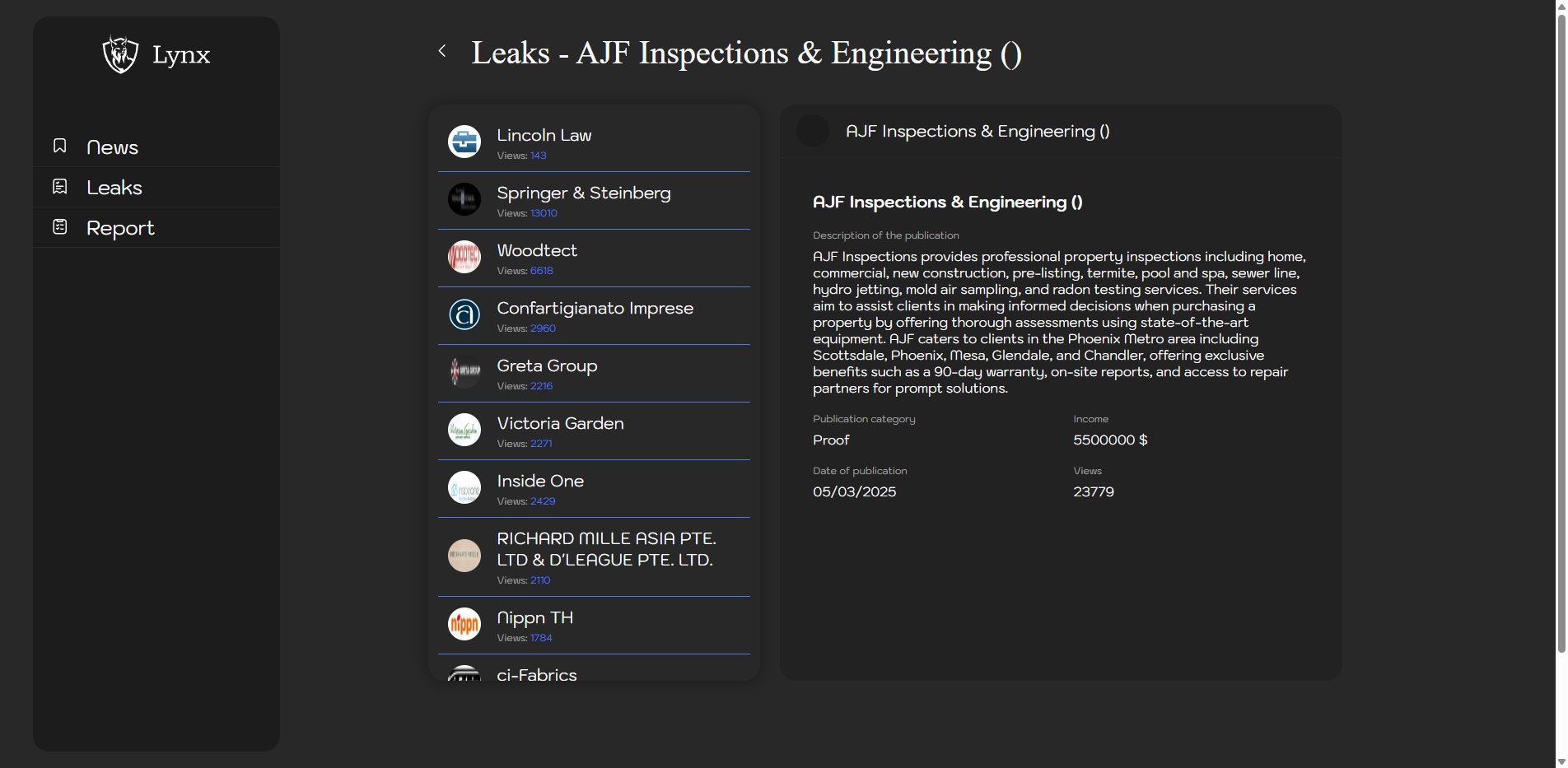Click the News bookmark icon in sidebar
This screenshot has width=1568, height=768.
coord(60,146)
